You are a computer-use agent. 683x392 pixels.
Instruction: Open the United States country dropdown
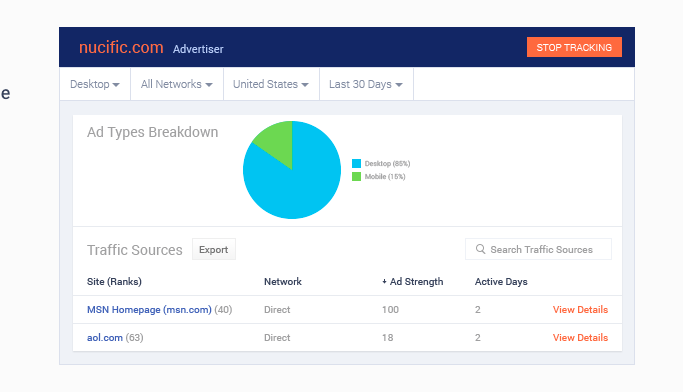[x=271, y=84]
